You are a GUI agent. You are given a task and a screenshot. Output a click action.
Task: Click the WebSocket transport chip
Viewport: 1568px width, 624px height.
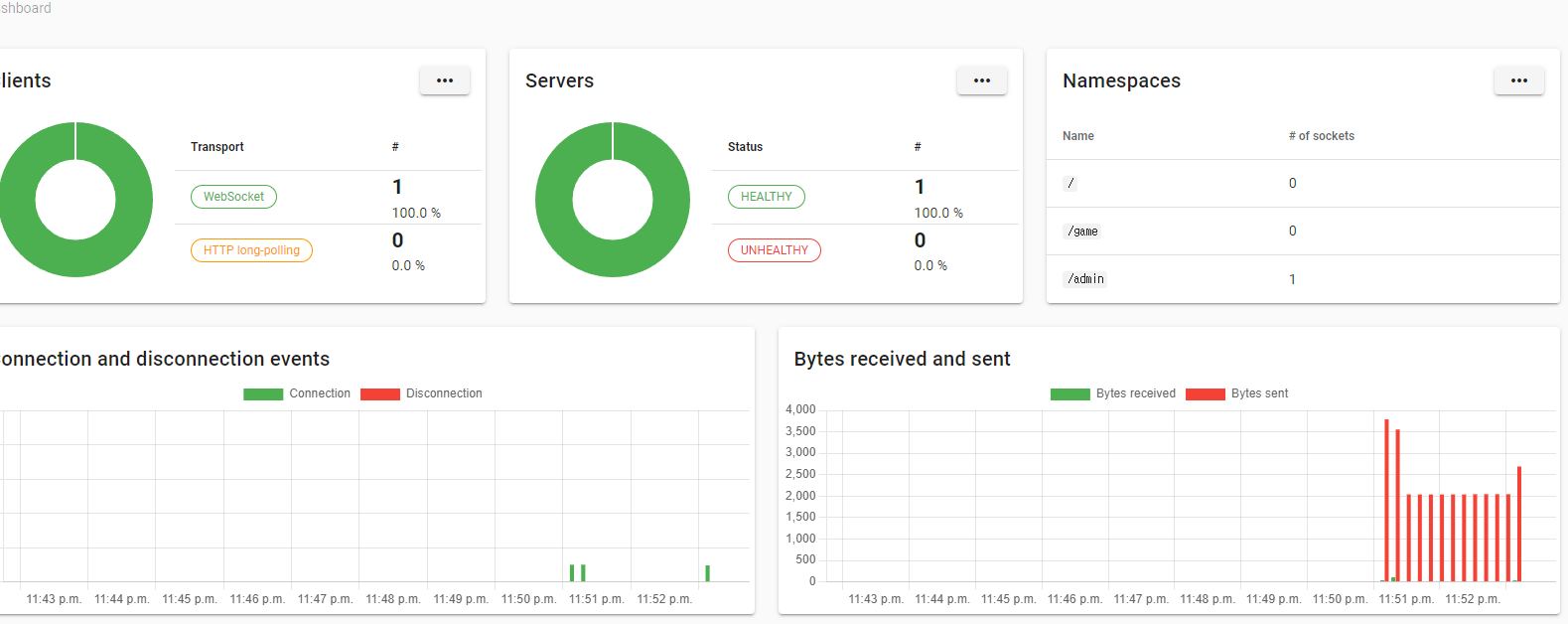(x=233, y=197)
